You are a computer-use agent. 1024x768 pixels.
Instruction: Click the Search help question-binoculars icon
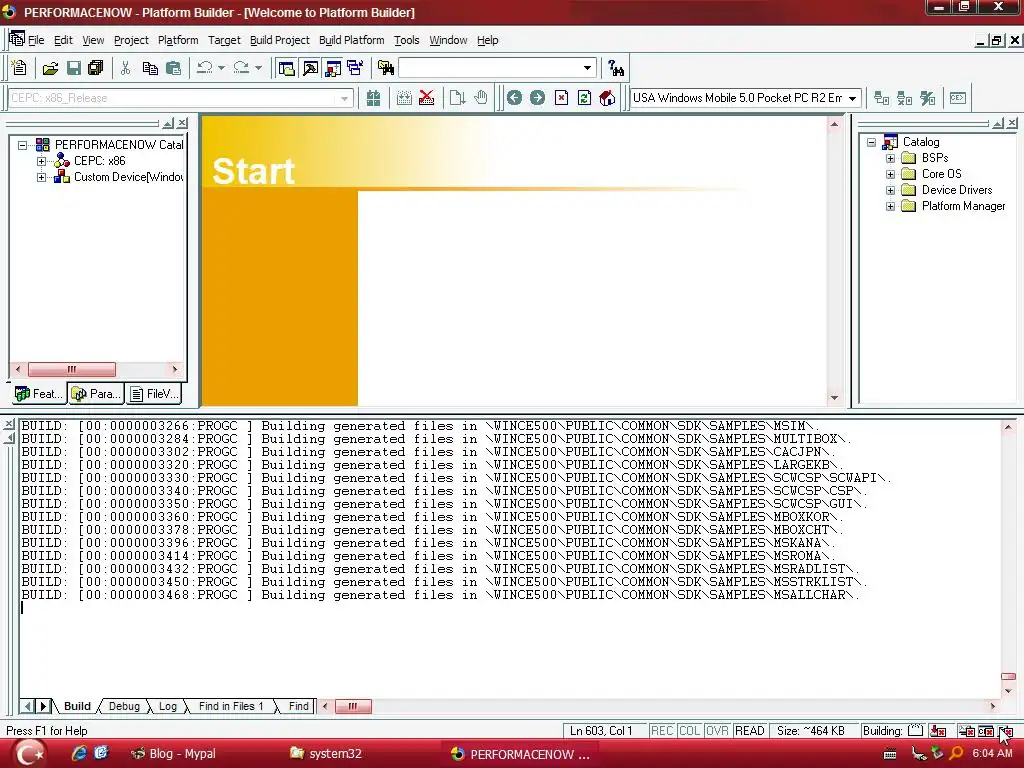pos(615,68)
